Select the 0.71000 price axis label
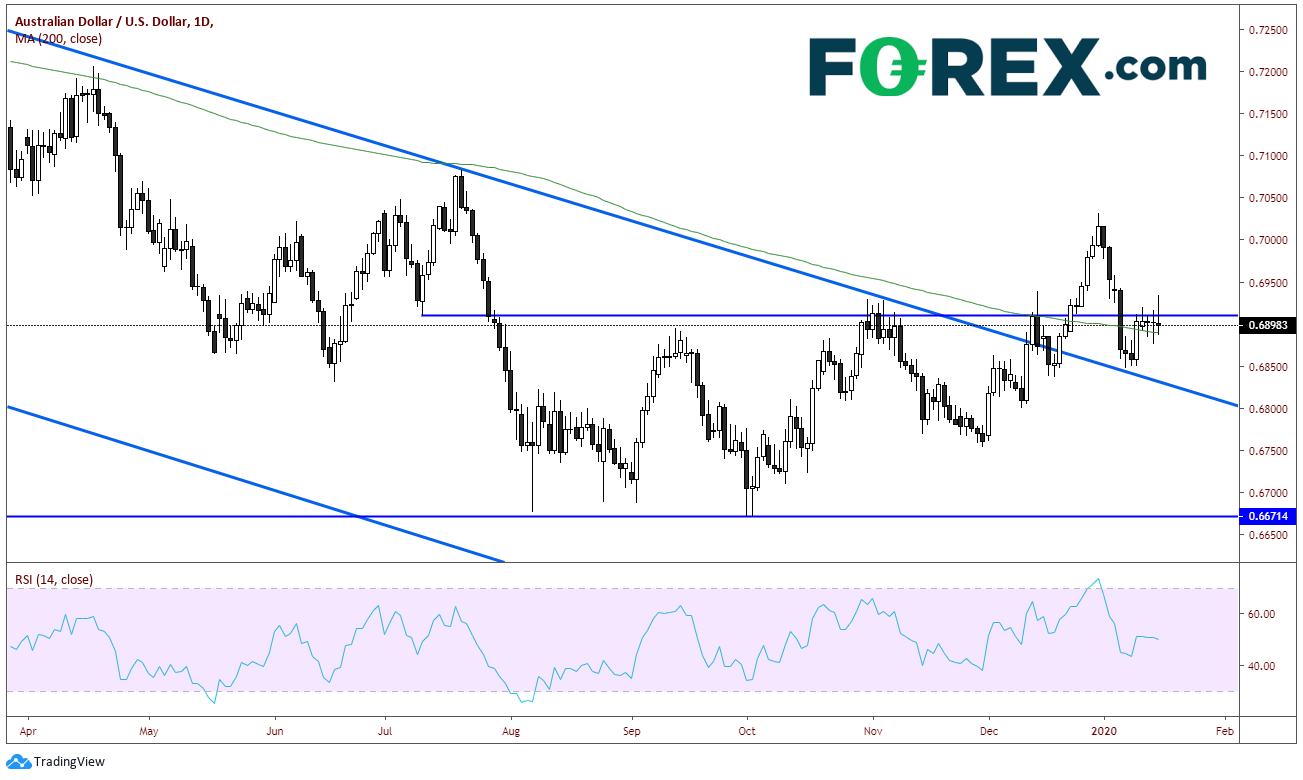The height and width of the screenshot is (780, 1303). (x=1266, y=156)
